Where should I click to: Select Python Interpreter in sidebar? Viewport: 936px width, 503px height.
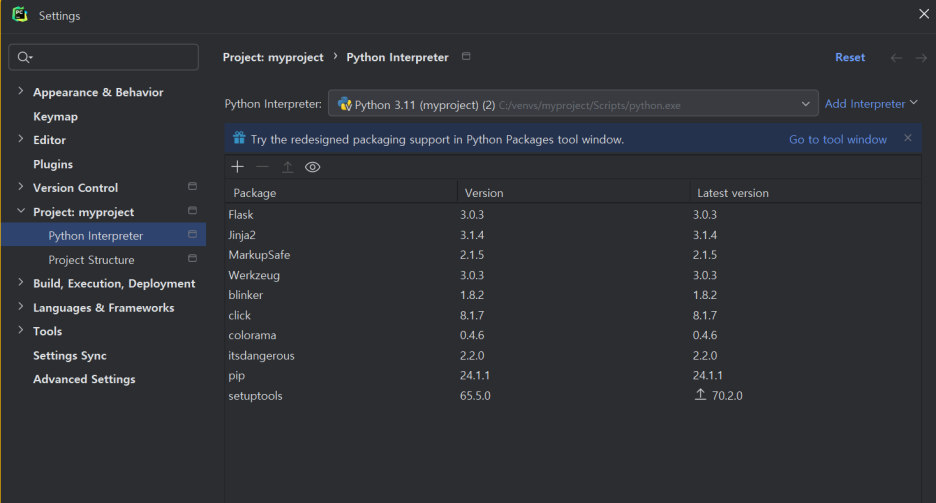coord(104,235)
